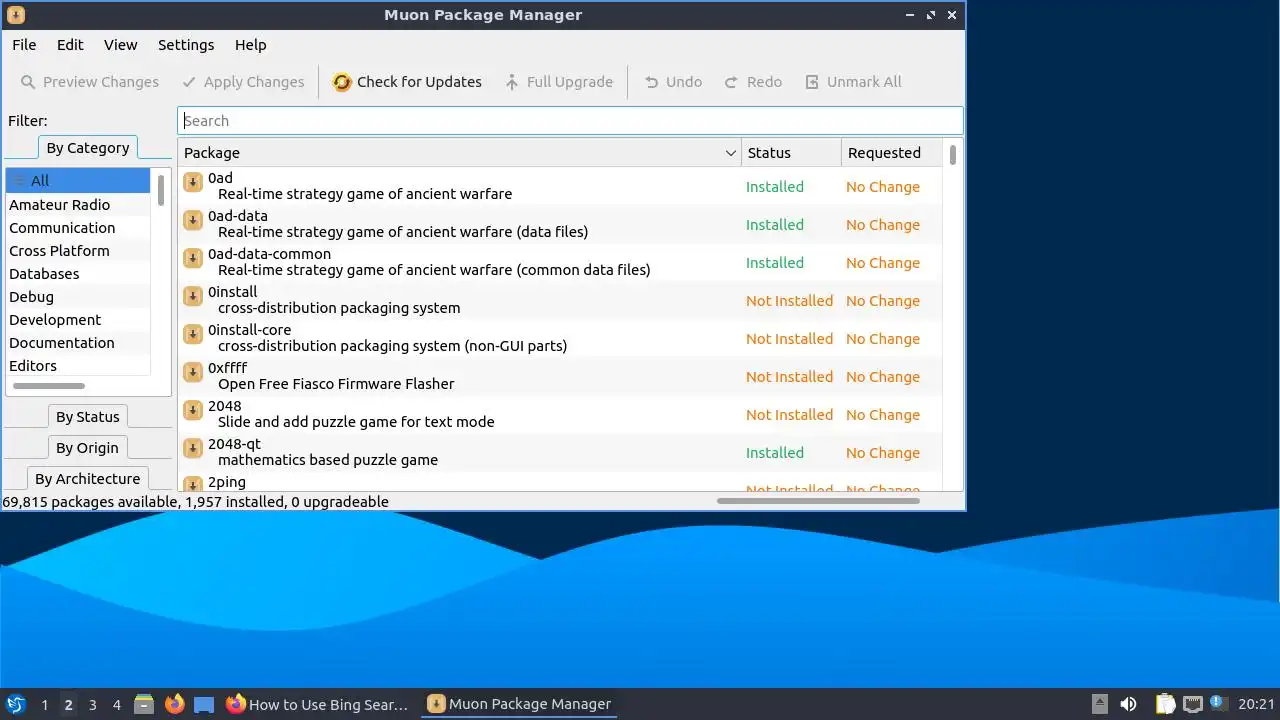The width and height of the screenshot is (1280, 720).
Task: Click the package icon next to 0install-core
Action: coord(193,334)
